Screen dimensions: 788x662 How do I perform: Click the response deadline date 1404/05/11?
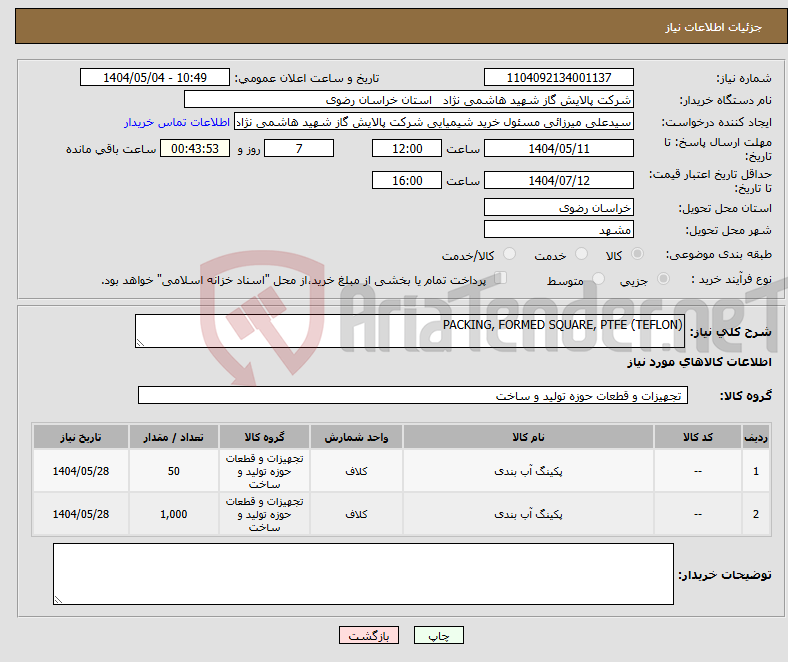(558, 148)
